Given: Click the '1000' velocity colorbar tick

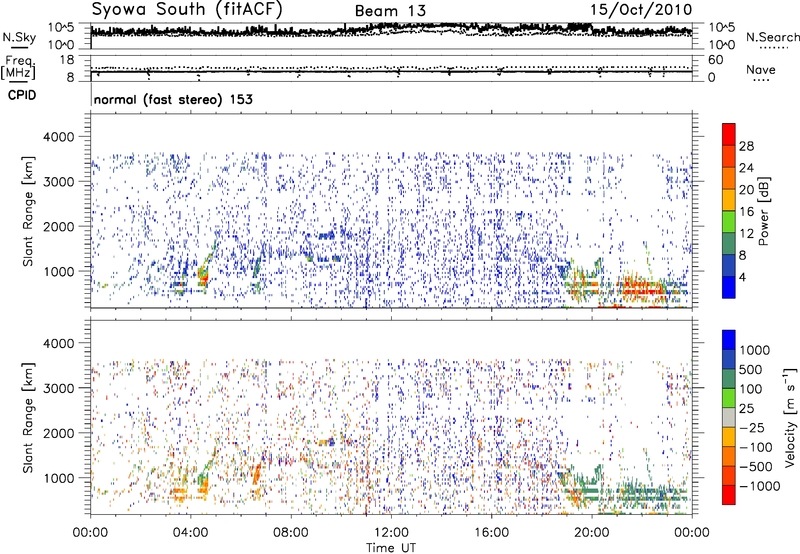Looking at the screenshot, I should 755,350.
